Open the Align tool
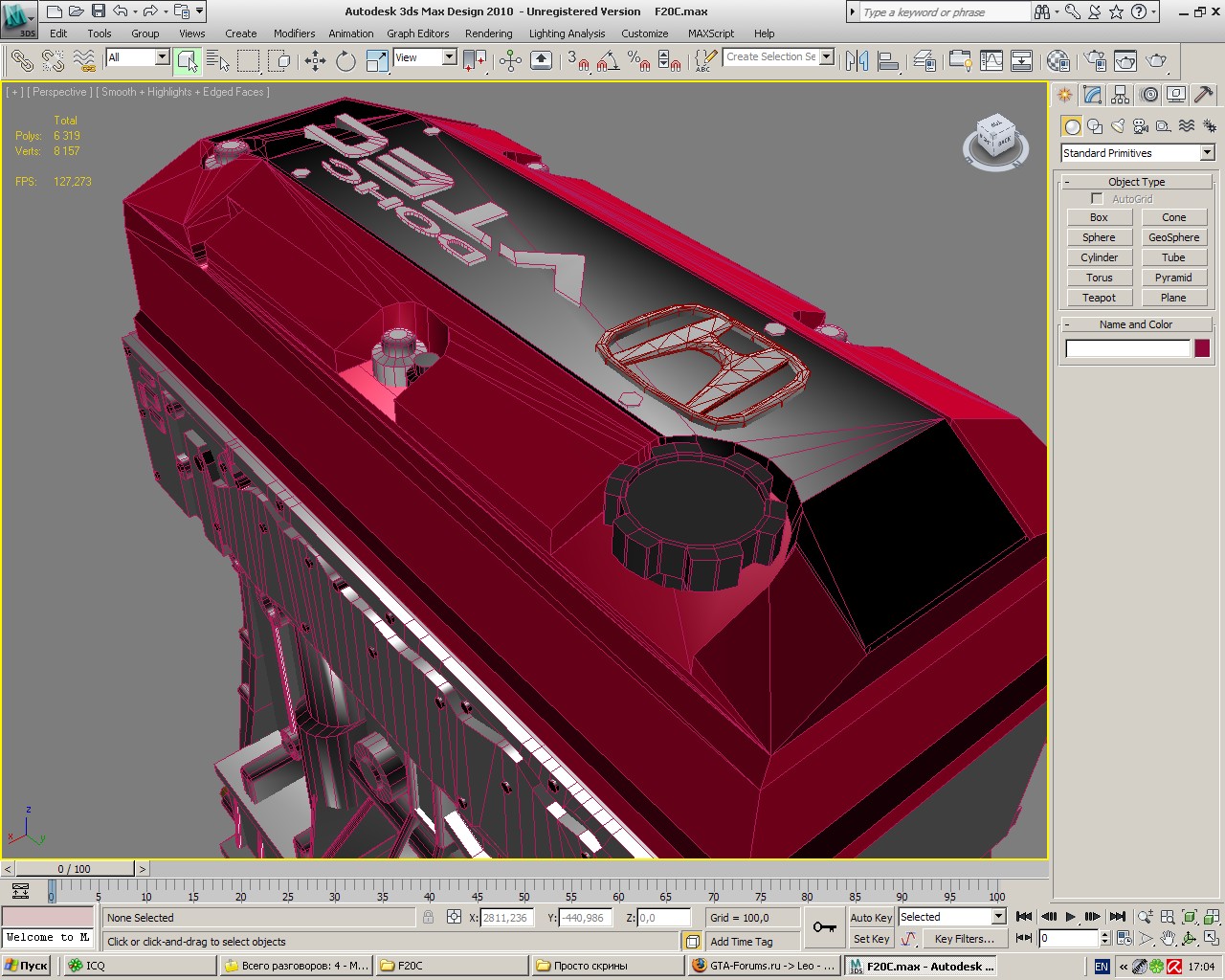Viewport: 1225px width, 980px height. [888, 61]
